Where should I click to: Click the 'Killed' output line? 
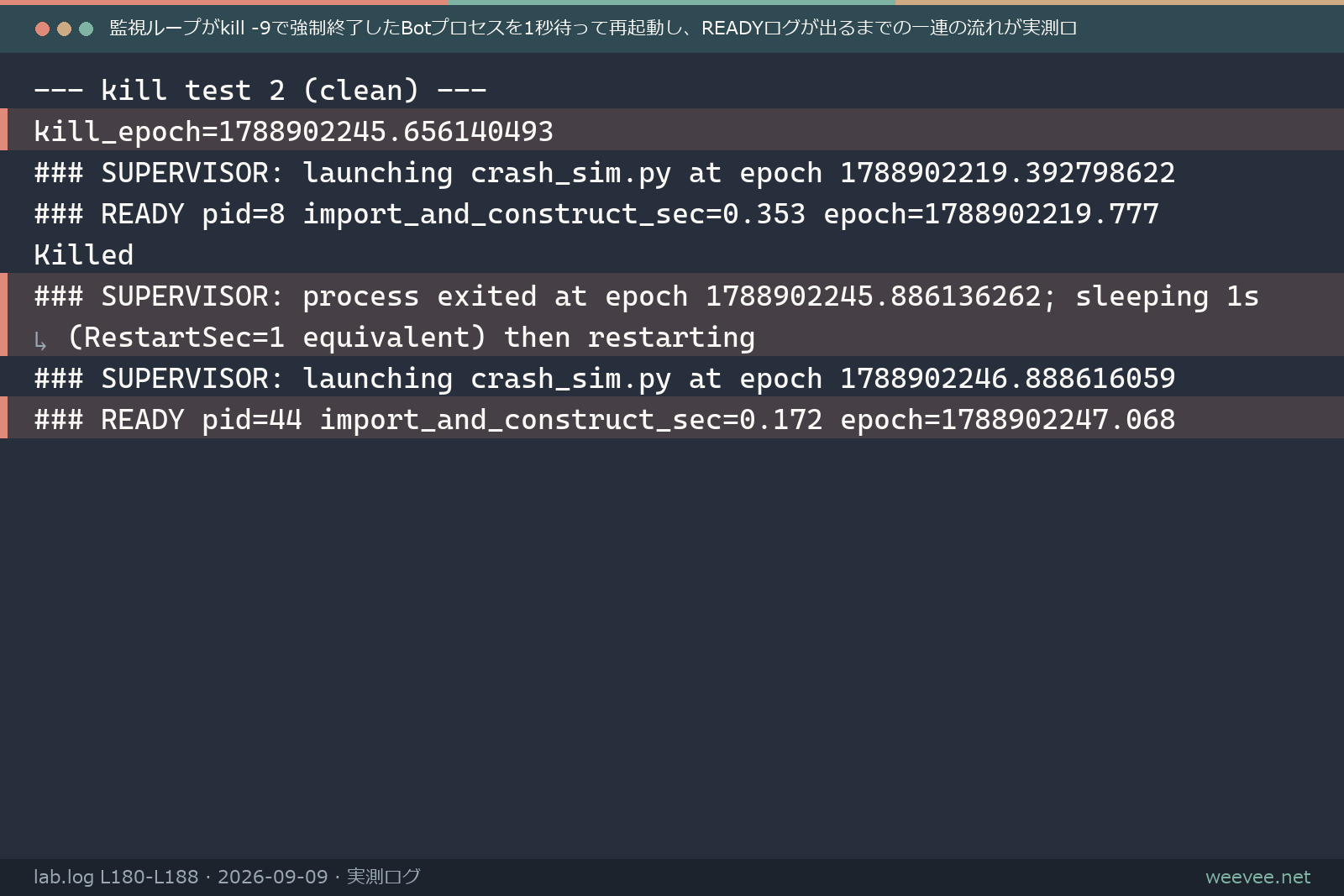[84, 254]
